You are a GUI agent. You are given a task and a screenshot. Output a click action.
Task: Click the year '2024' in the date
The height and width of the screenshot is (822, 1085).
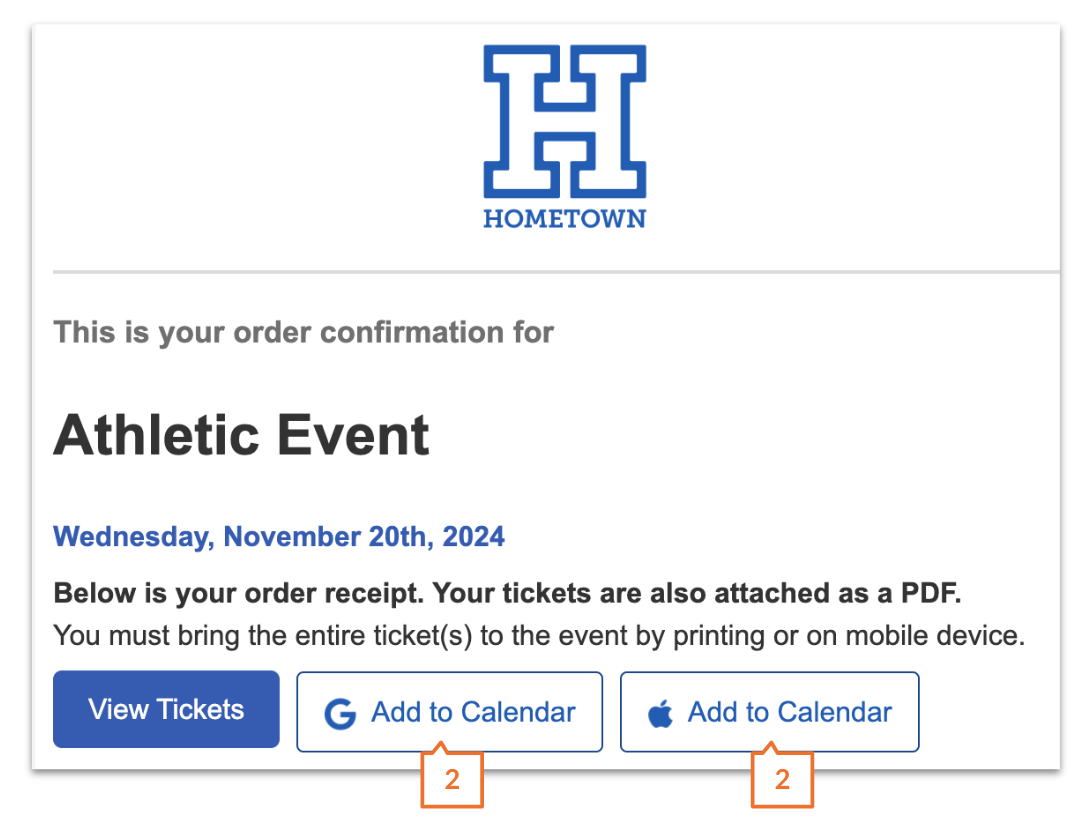(475, 537)
